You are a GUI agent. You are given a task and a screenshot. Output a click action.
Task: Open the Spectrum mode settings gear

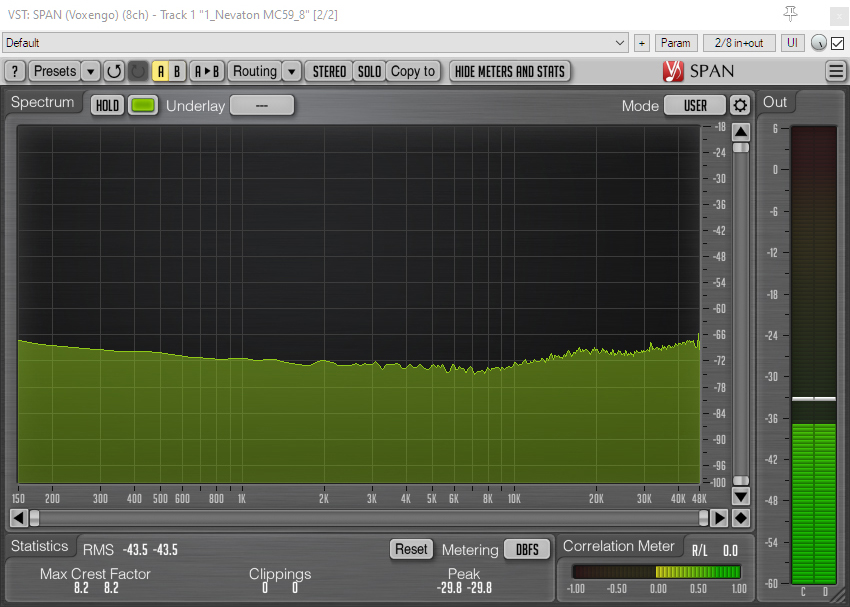point(740,105)
